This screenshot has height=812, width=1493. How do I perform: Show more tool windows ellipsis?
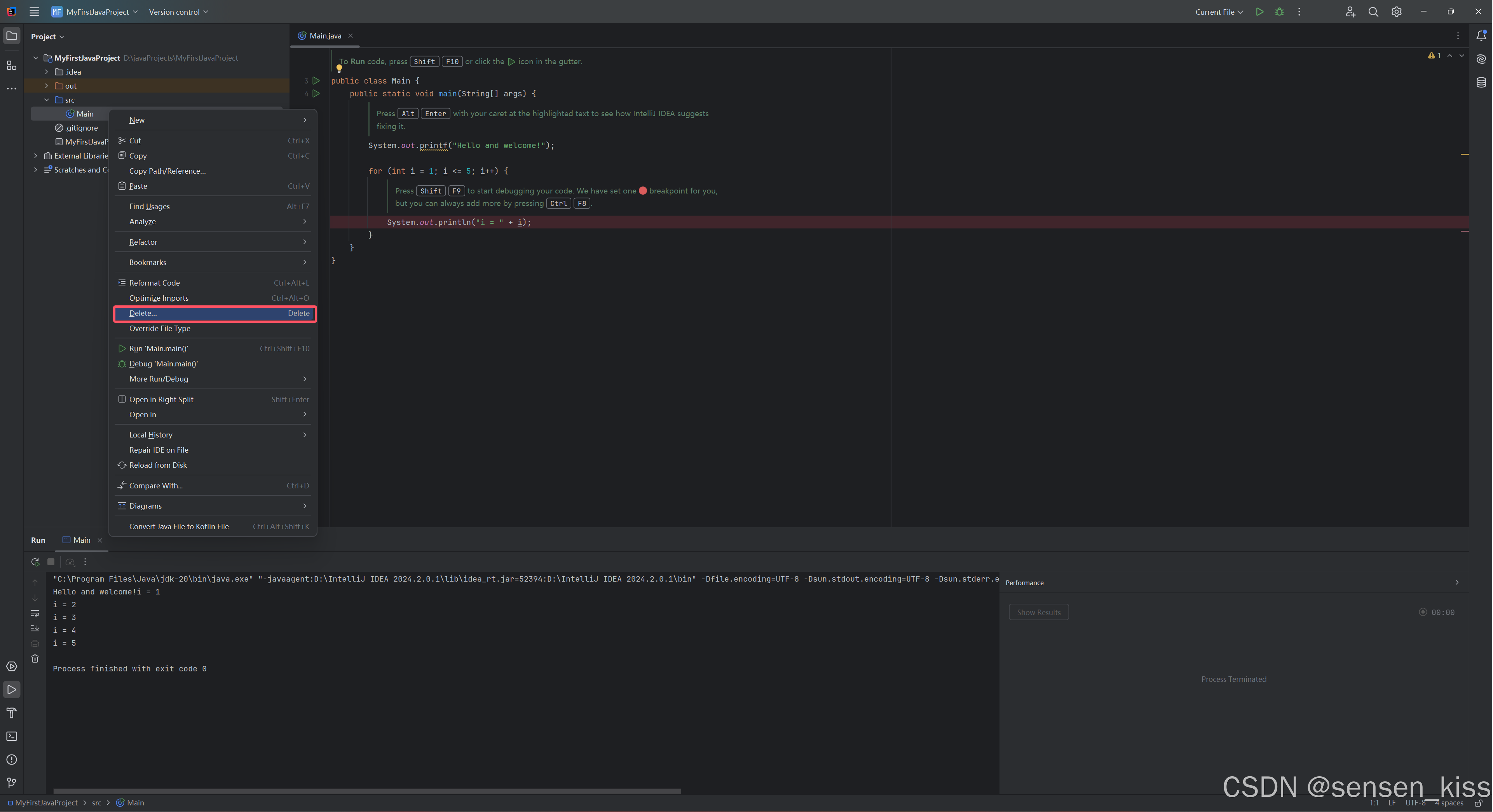coord(12,89)
